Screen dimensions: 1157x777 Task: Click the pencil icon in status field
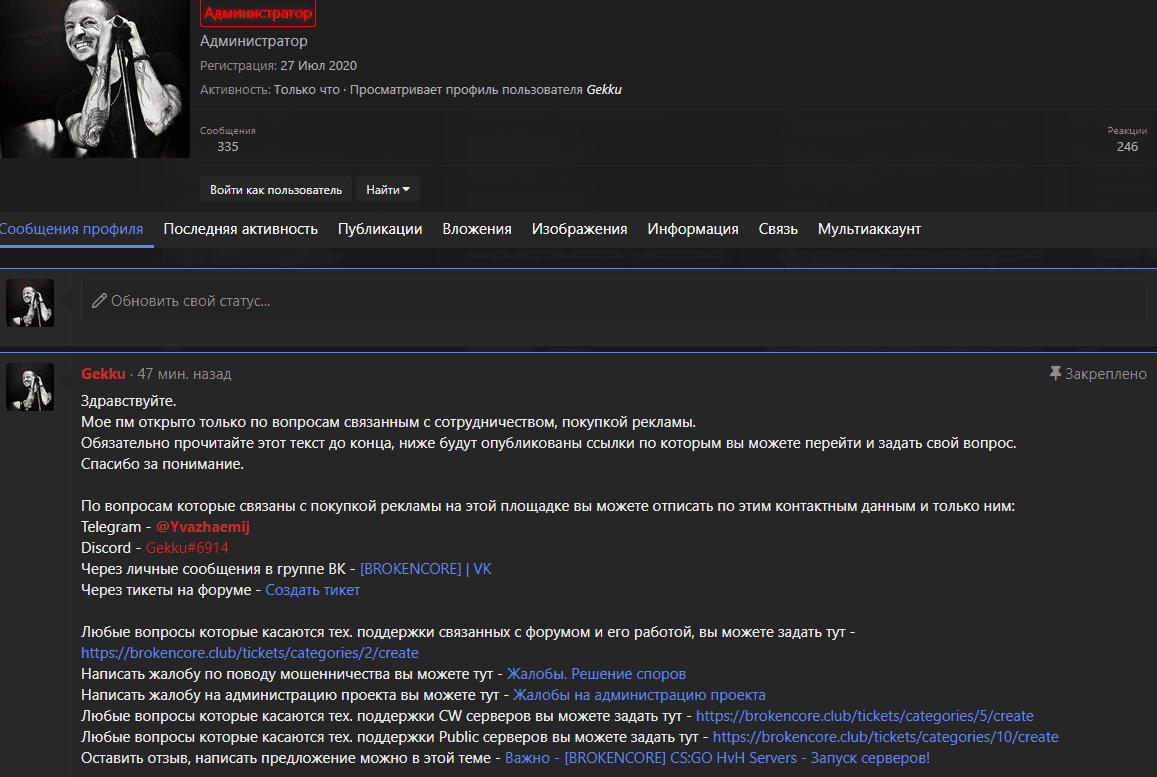coord(99,300)
